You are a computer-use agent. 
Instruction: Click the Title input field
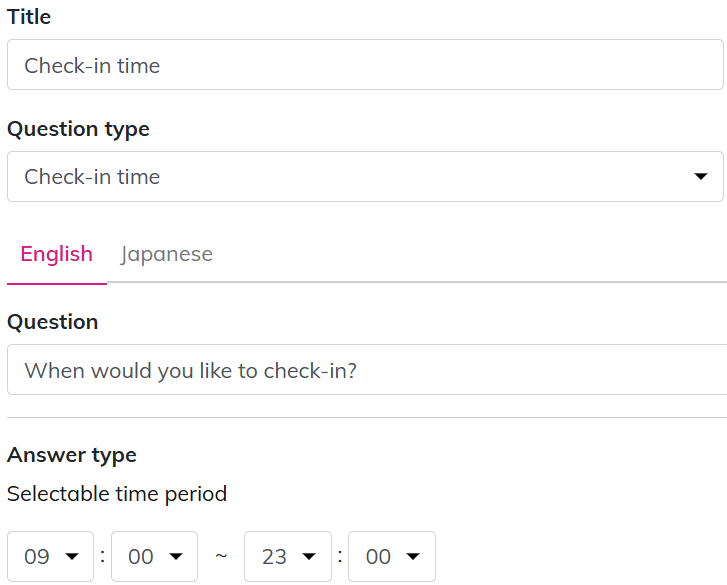pos(364,65)
